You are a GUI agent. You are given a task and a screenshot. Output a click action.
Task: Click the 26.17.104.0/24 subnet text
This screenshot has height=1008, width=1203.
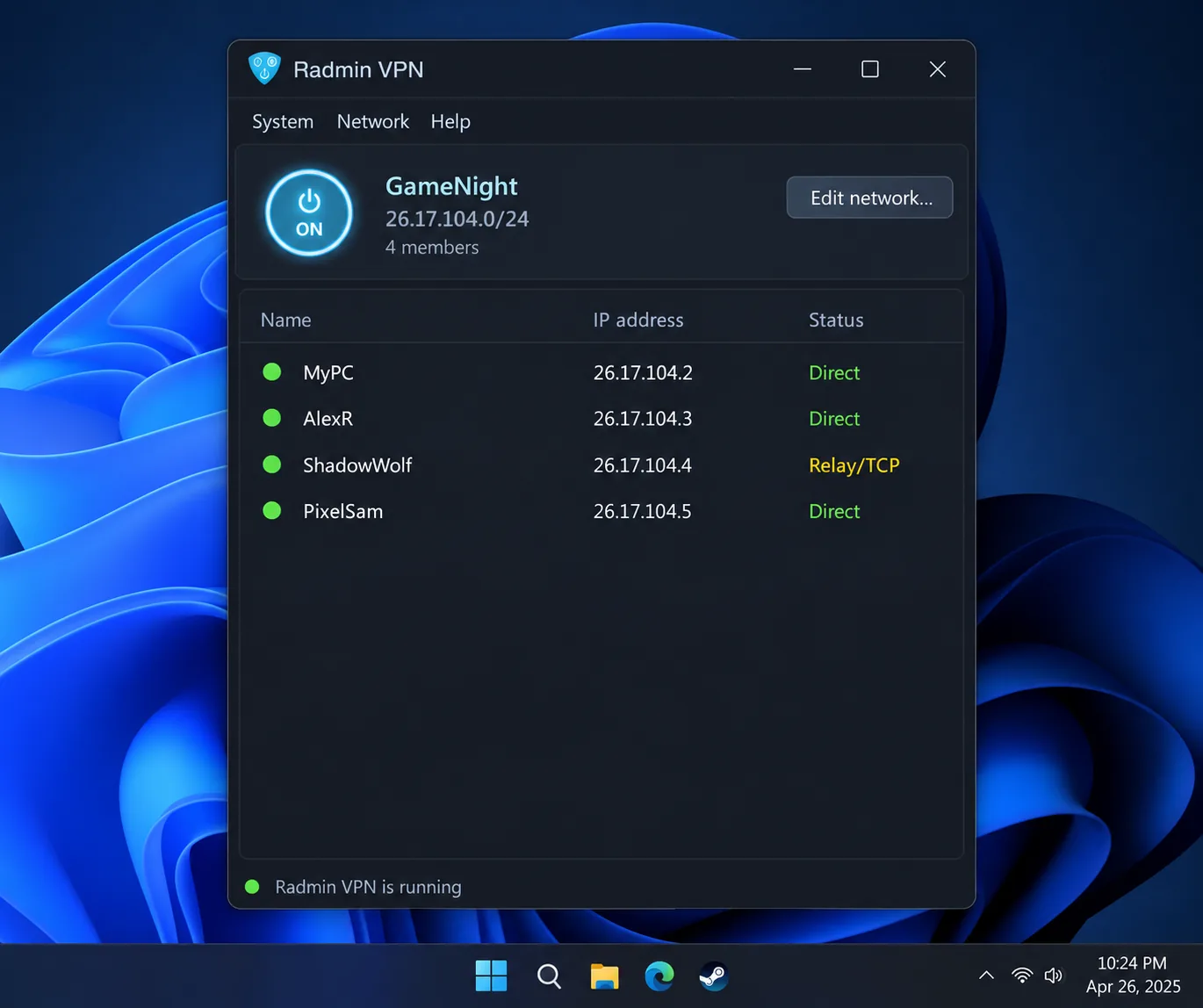[x=457, y=219]
